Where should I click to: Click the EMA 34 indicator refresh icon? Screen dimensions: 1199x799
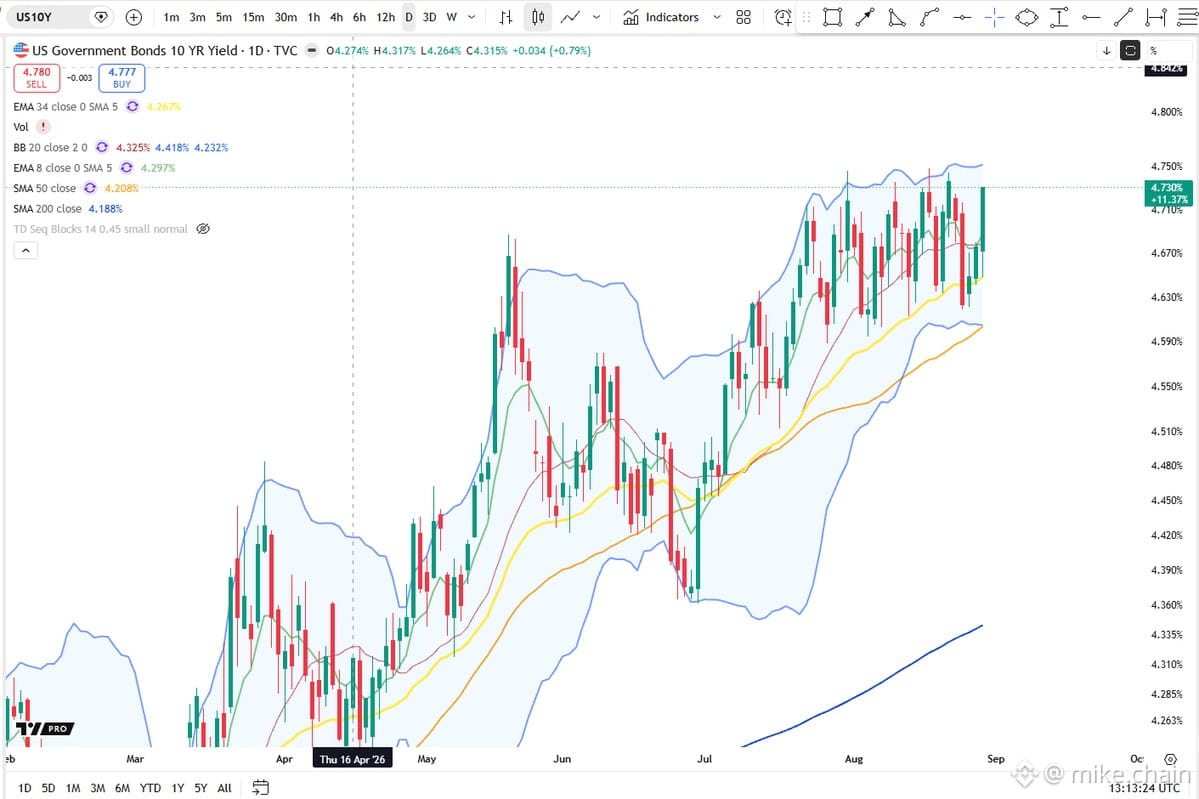tap(132, 106)
